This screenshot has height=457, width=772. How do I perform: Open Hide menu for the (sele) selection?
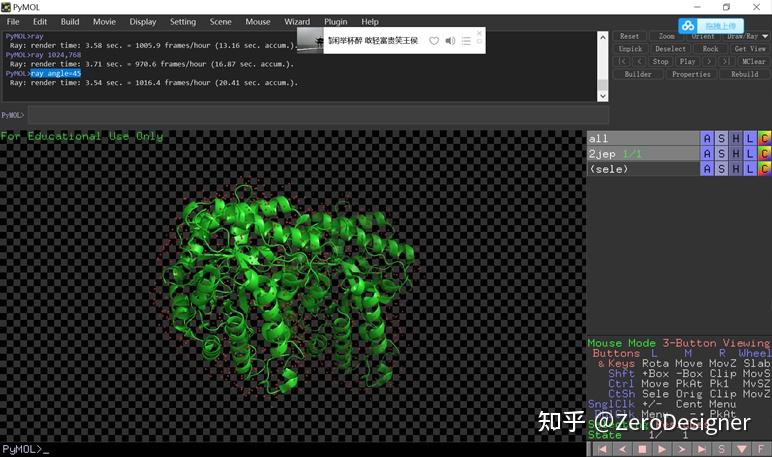(736, 169)
